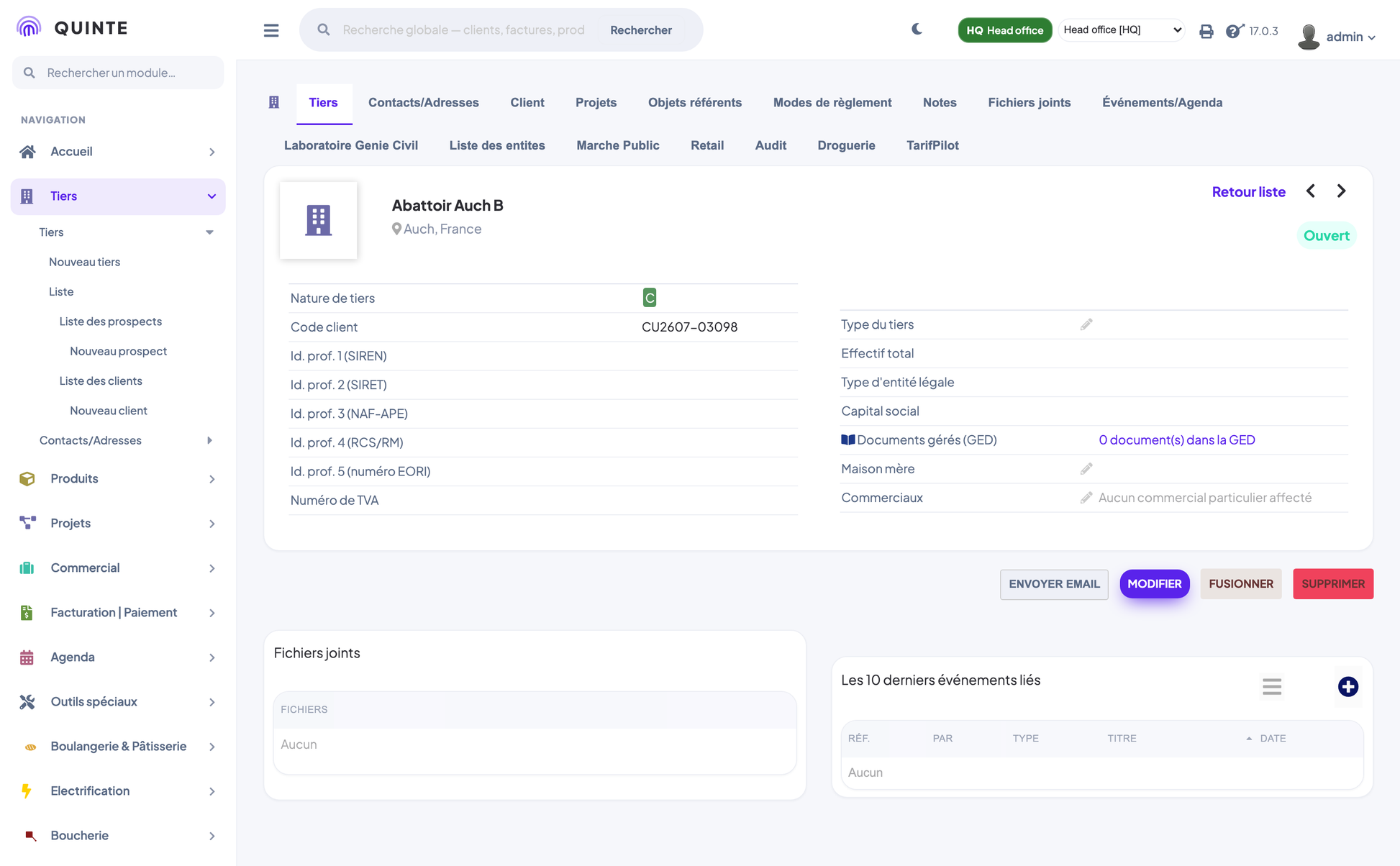Viewport: 1400px width, 866px height.
Task: Expand the Accueil menu chevron
Action: [212, 152]
